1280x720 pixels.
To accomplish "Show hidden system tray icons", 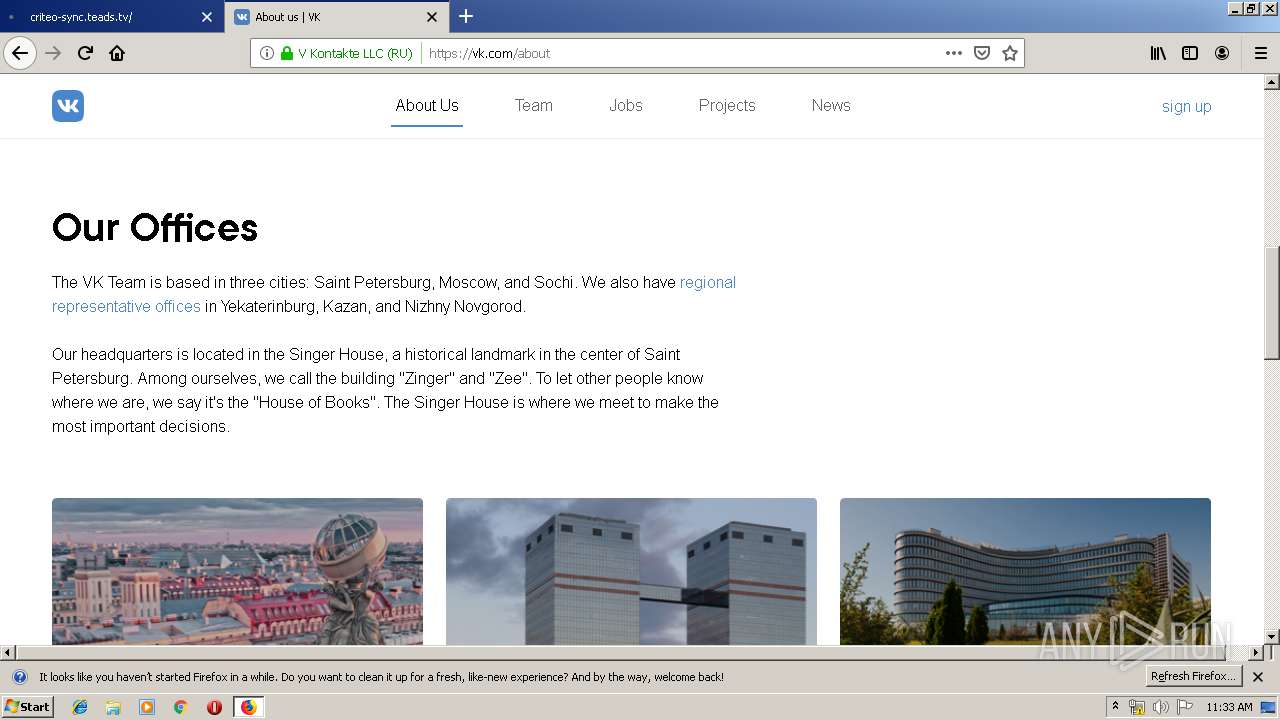I will point(1115,707).
